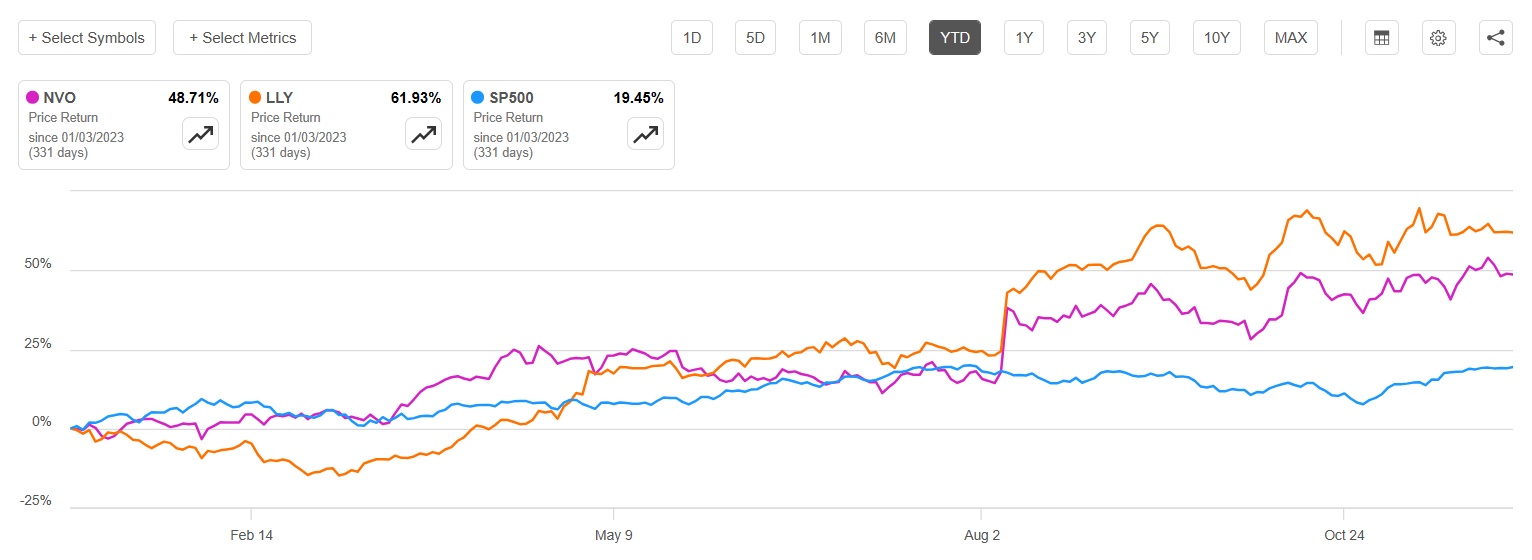This screenshot has height=560, width=1532.
Task: Click the NVO ticker label
Action: click(60, 98)
